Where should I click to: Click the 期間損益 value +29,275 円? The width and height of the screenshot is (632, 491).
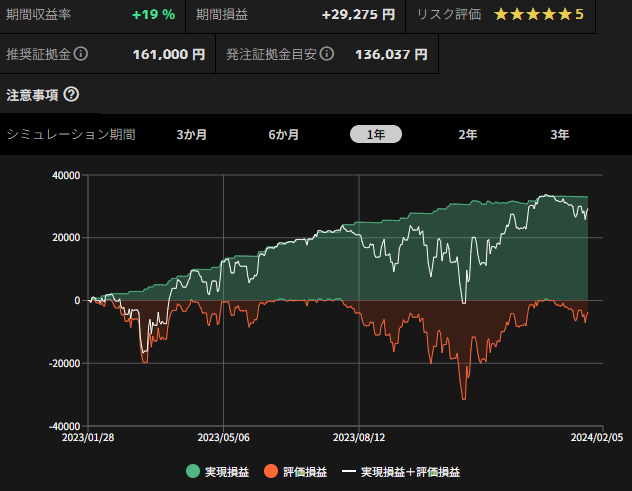pyautogui.click(x=358, y=15)
